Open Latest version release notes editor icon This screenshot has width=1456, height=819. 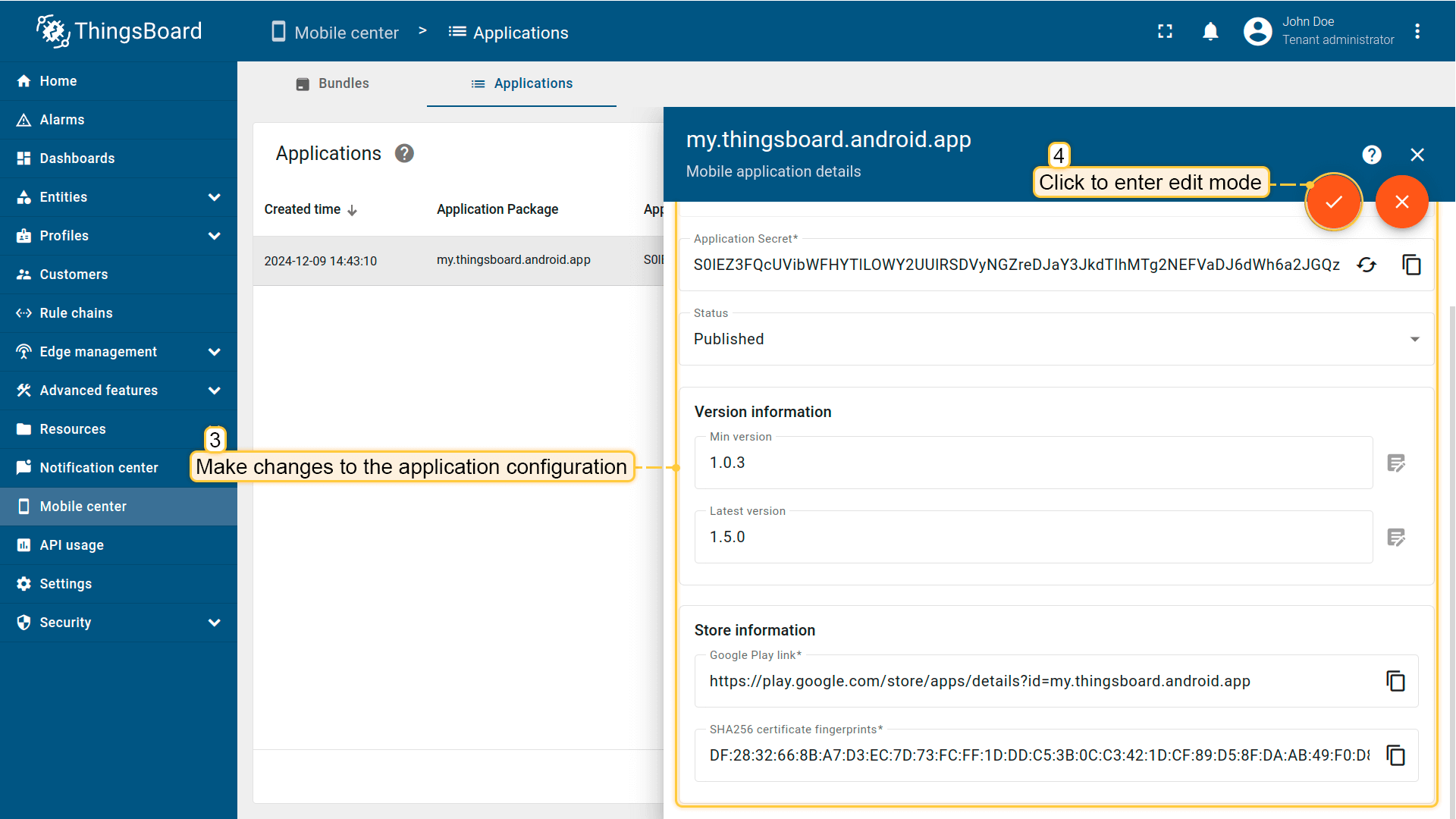click(x=1396, y=537)
